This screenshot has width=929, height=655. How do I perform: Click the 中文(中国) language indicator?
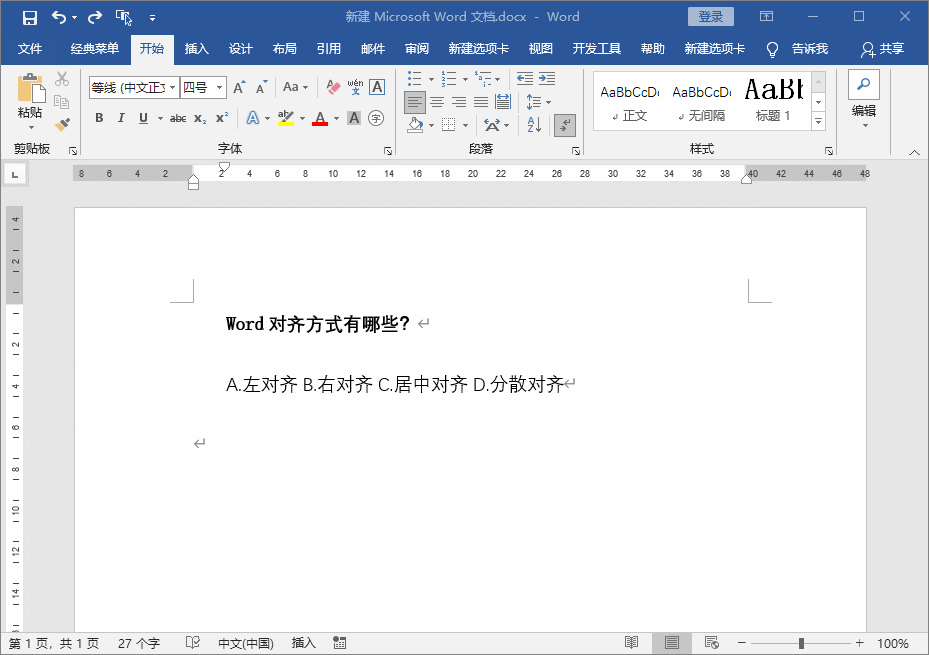pos(246,643)
